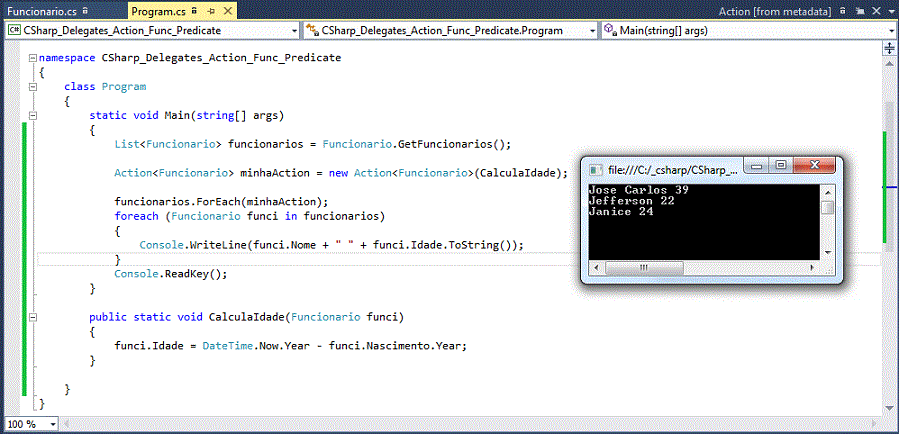Maximize the console output window
Screen dimensions: 899x434
coord(780,166)
